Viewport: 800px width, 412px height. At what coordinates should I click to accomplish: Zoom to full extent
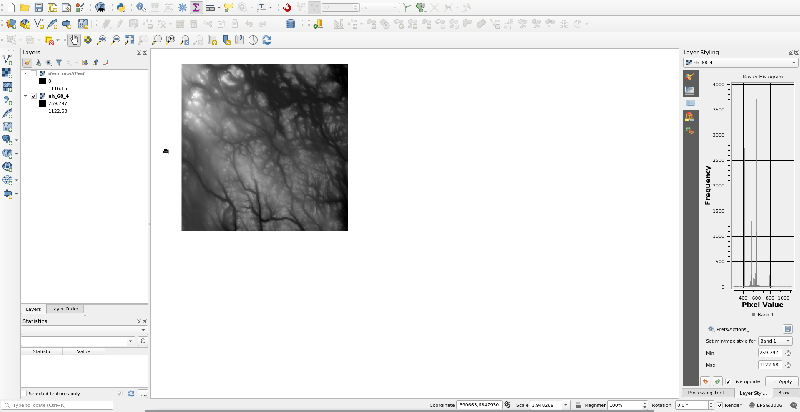click(x=129, y=40)
